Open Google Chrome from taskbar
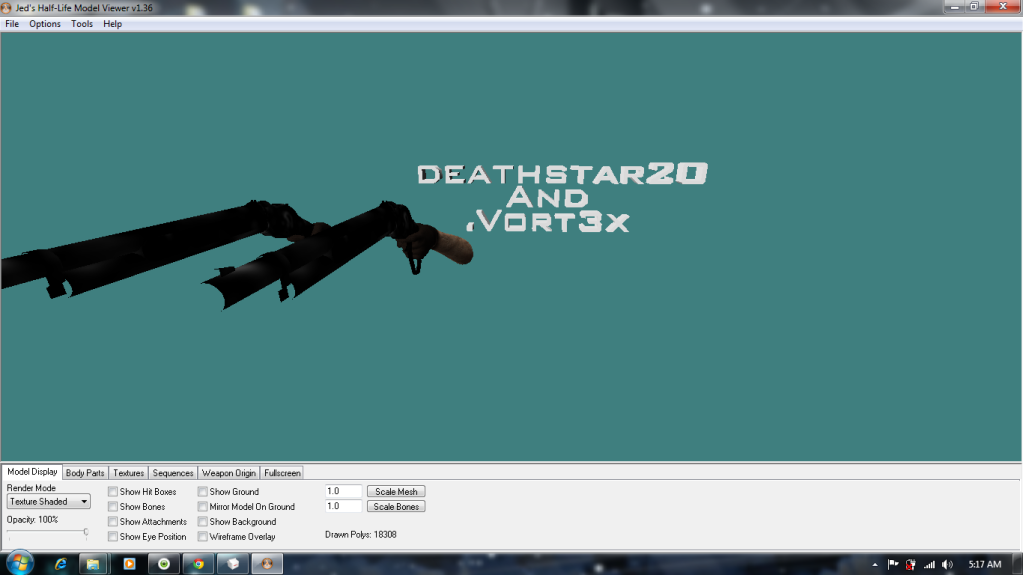The image size is (1023, 575). 198,564
